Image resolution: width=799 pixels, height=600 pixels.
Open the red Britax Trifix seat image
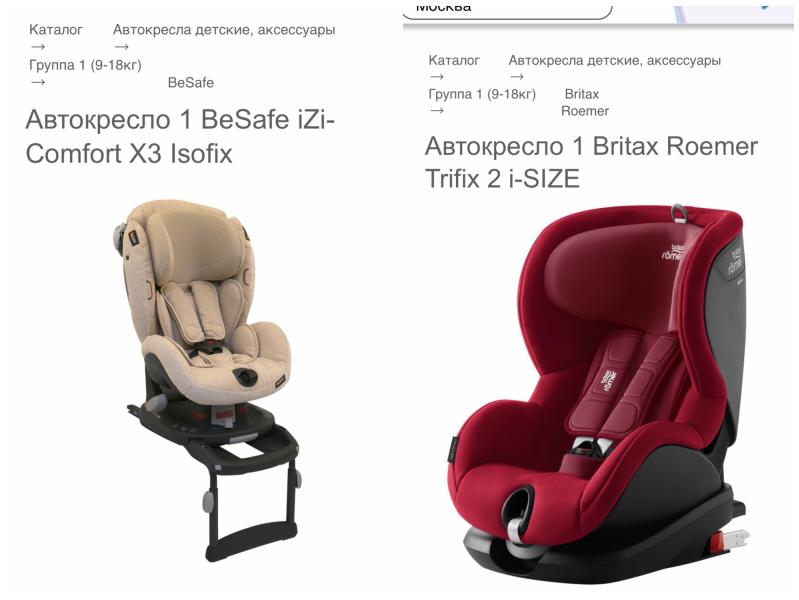pyautogui.click(x=599, y=393)
